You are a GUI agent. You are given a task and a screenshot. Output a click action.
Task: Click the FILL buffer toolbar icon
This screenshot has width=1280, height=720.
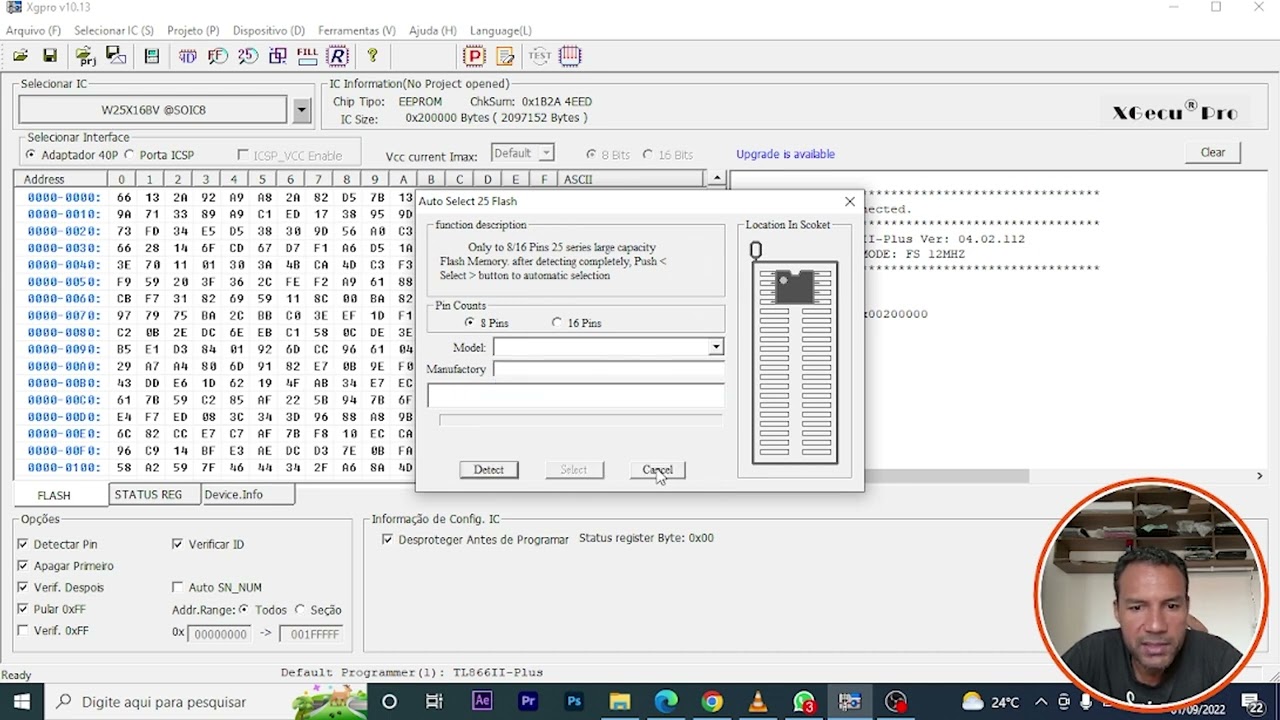point(307,56)
